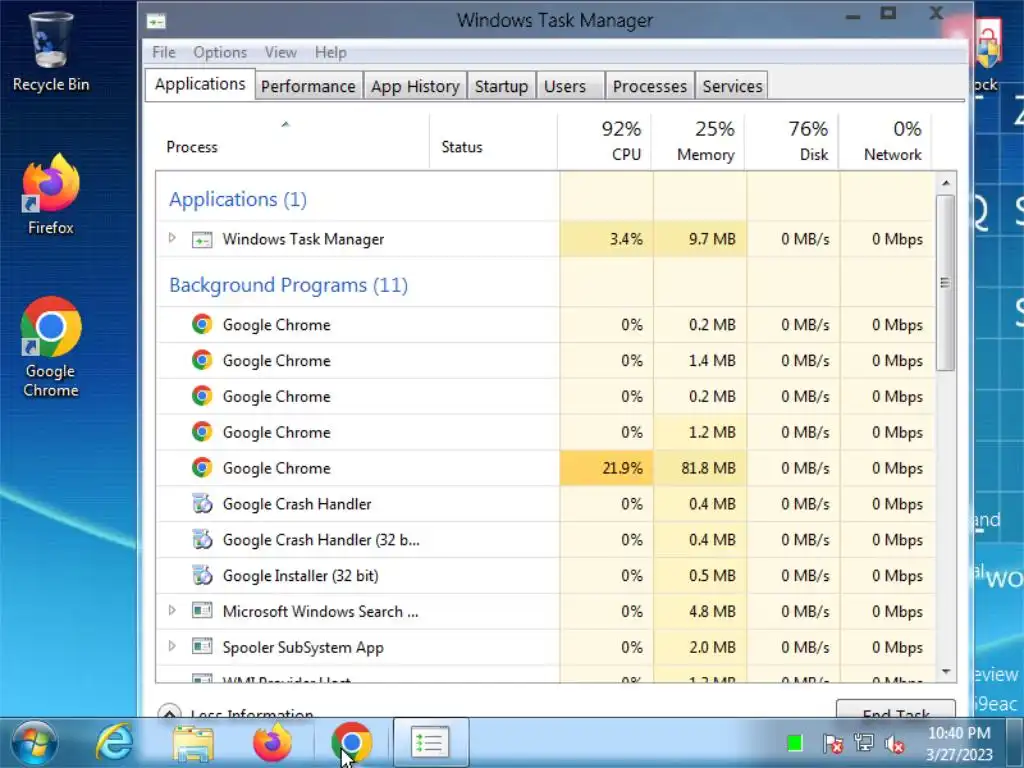The image size is (1024, 768).
Task: Click the End Task button
Action: click(895, 709)
